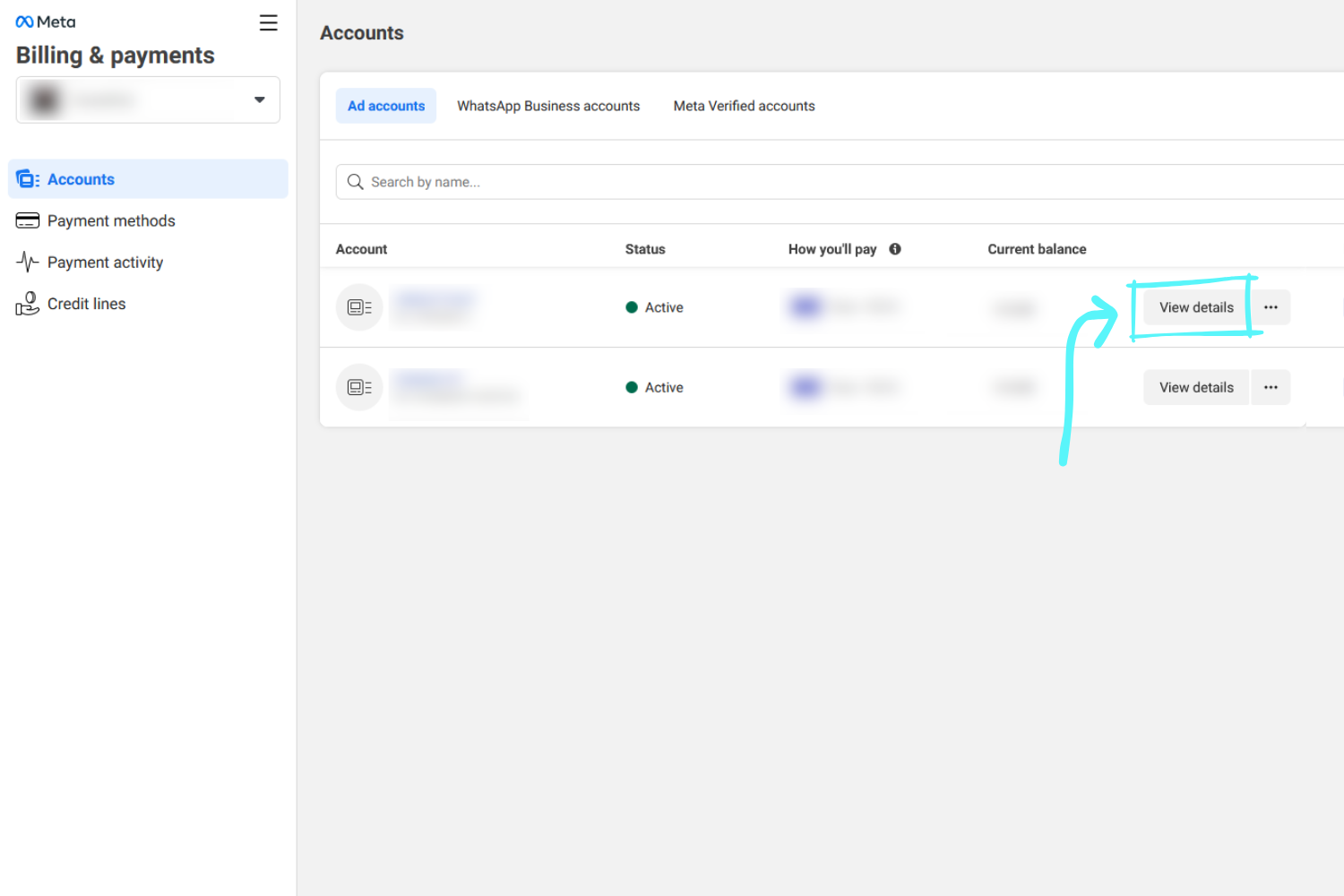Click first row's ad account icon

click(x=359, y=307)
